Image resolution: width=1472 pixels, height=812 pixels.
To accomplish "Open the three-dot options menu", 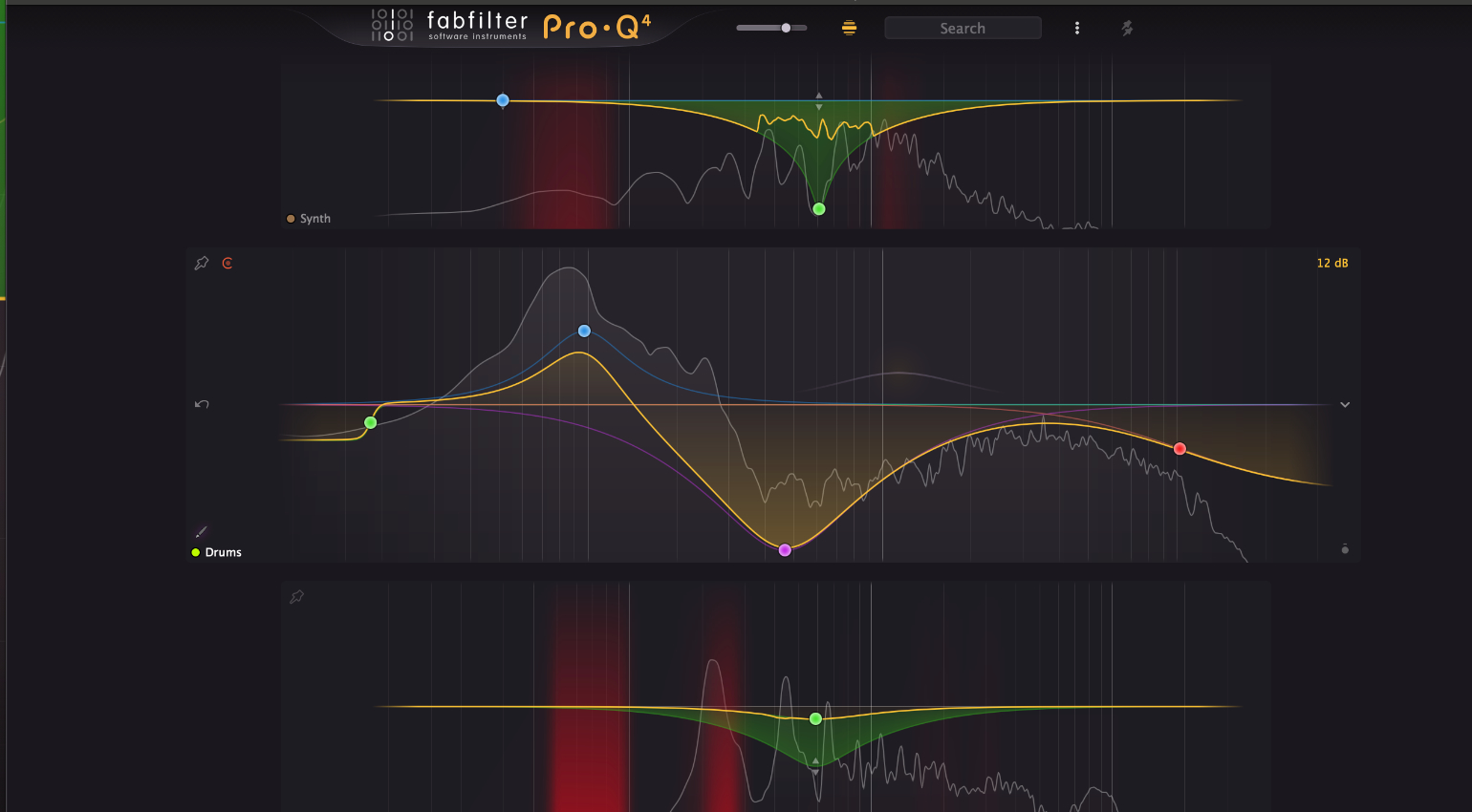I will pyautogui.click(x=1077, y=29).
